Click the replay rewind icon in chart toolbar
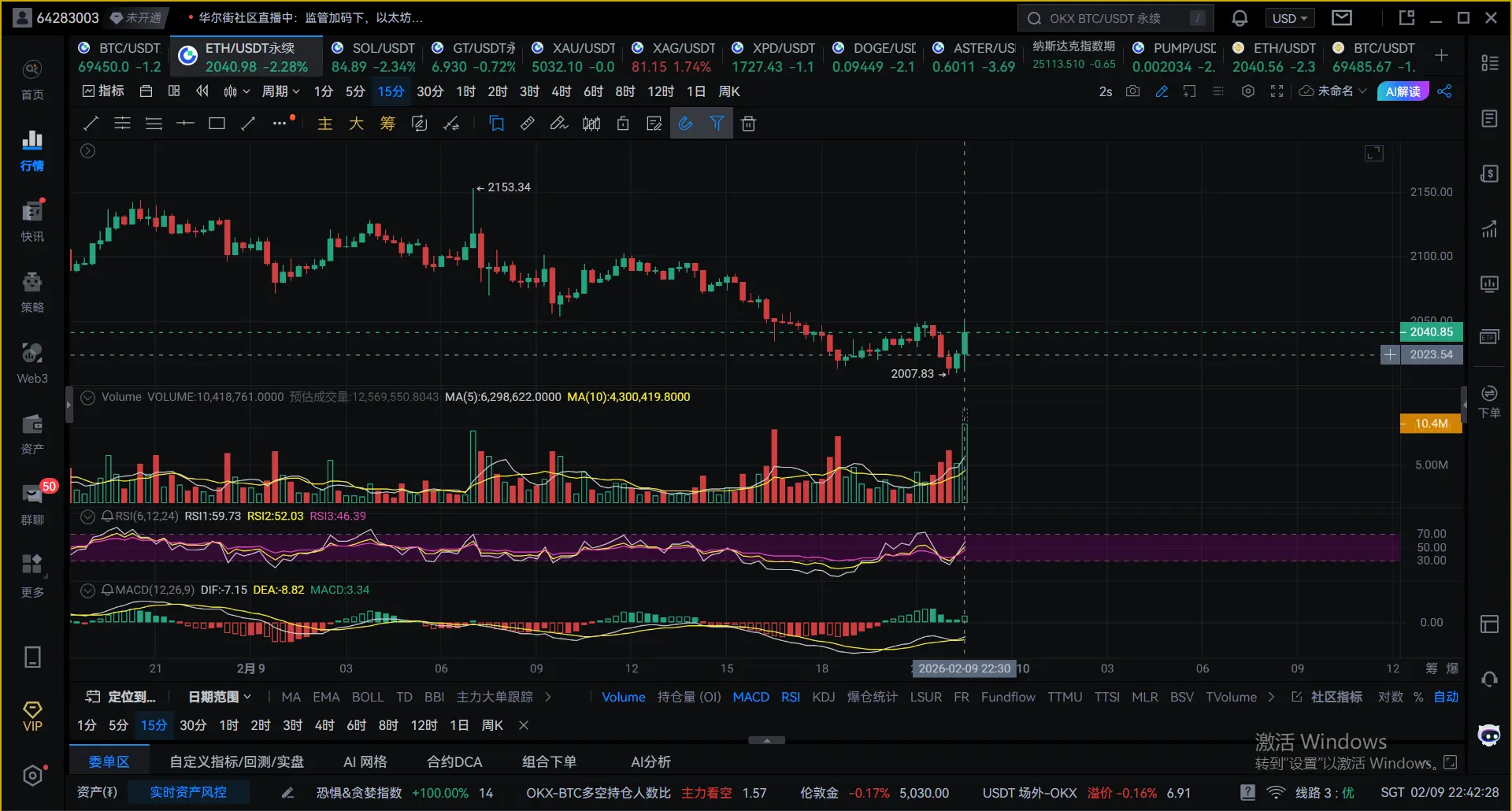This screenshot has height=811, width=1512. point(202,91)
